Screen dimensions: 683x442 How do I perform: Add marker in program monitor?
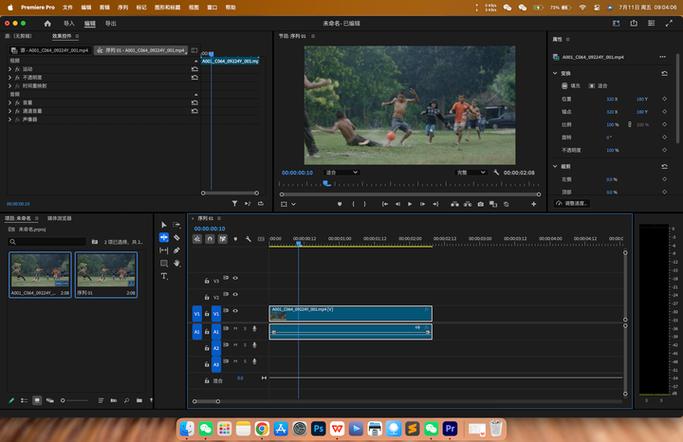pos(339,204)
